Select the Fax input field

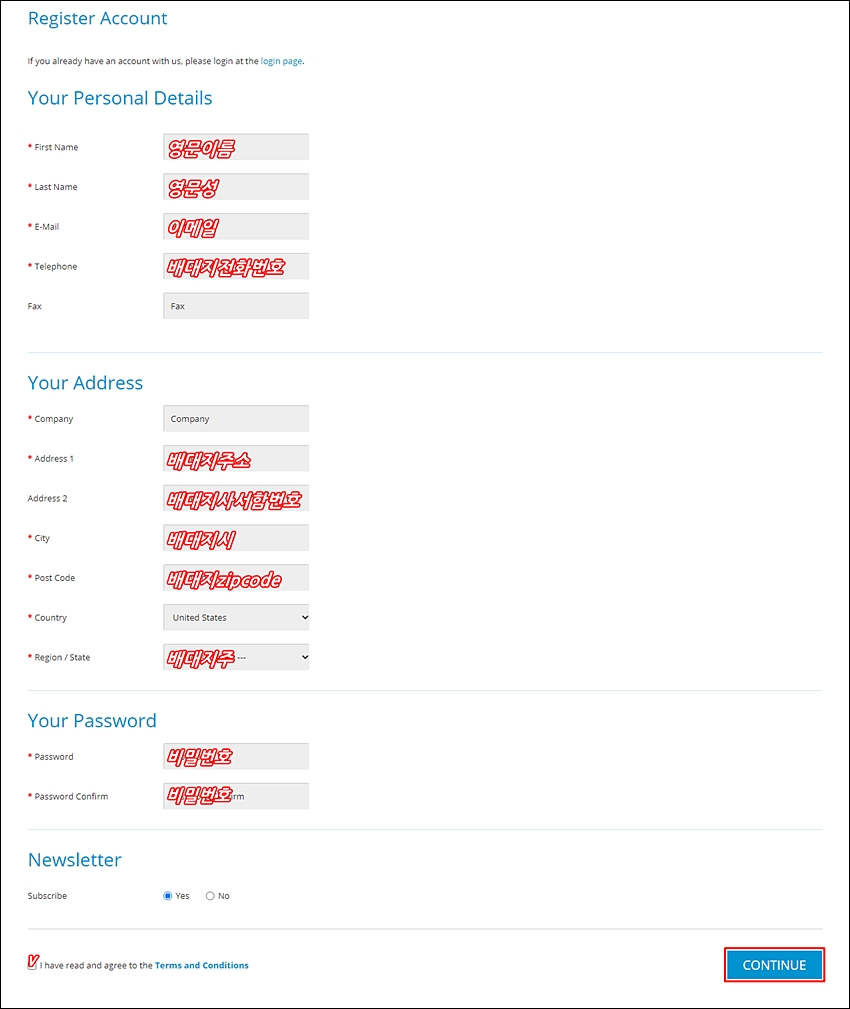pos(236,306)
